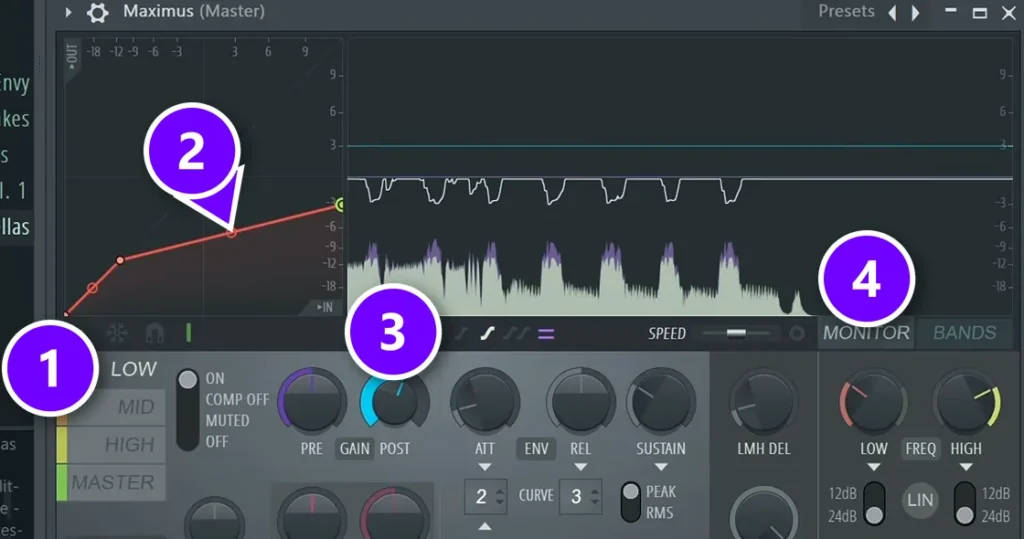This screenshot has width=1024, height=539.
Task: Select the first dimmed curve shape icon
Action: click(462, 334)
